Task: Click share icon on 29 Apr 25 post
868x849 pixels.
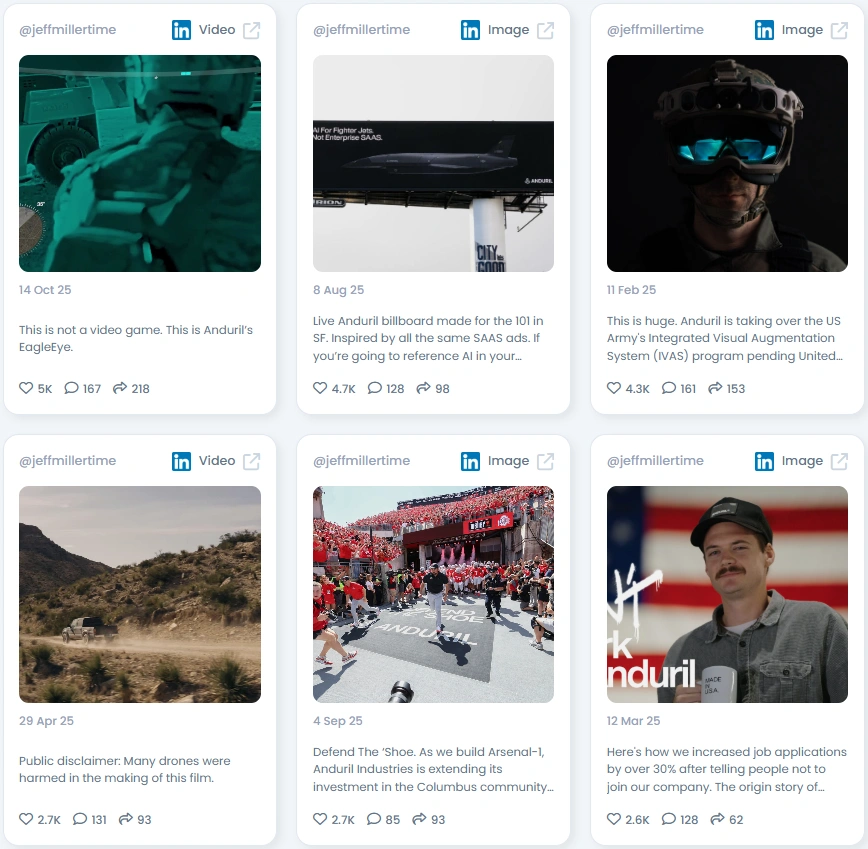Action: [126, 819]
